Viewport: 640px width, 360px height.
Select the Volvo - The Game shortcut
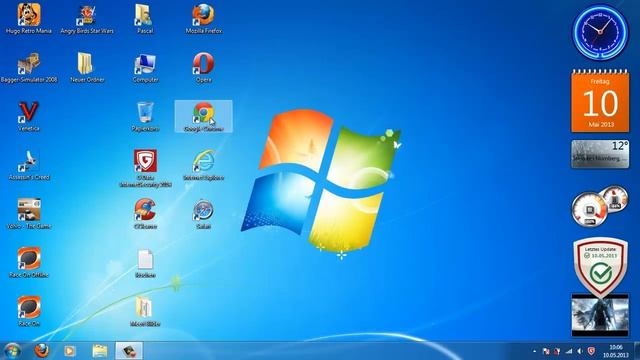click(29, 214)
